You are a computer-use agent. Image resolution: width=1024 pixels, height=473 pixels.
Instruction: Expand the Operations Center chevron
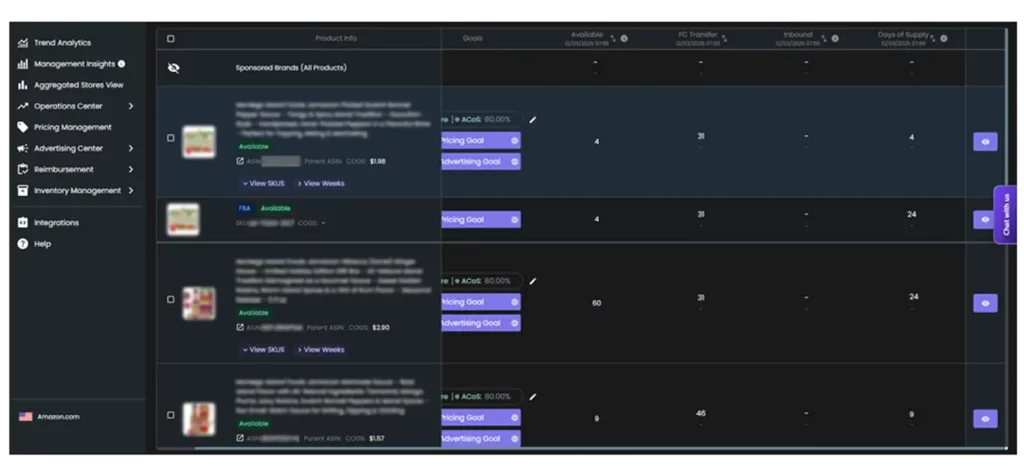[131, 106]
